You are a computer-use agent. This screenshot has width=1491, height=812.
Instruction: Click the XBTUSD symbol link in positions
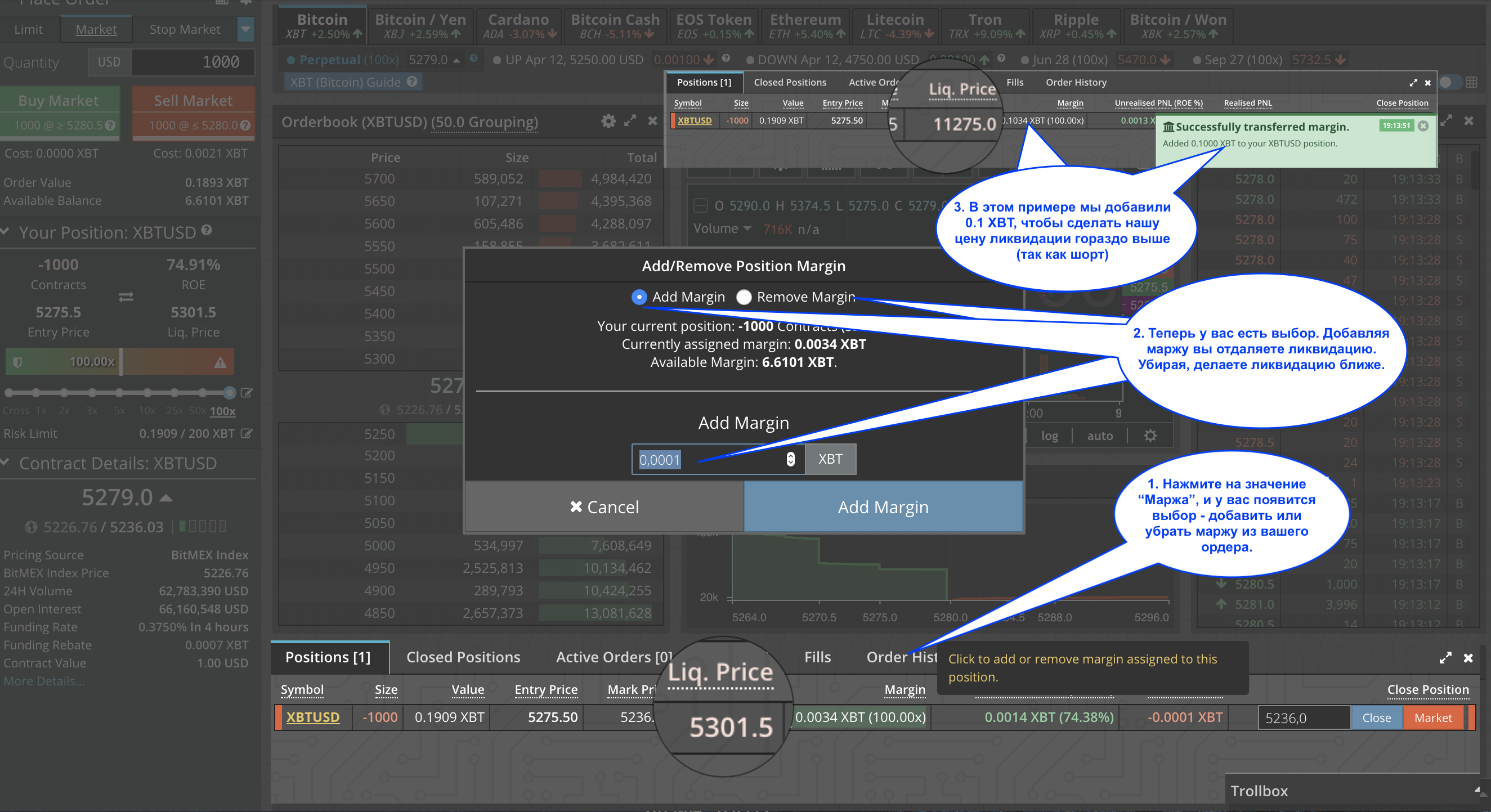click(x=312, y=717)
